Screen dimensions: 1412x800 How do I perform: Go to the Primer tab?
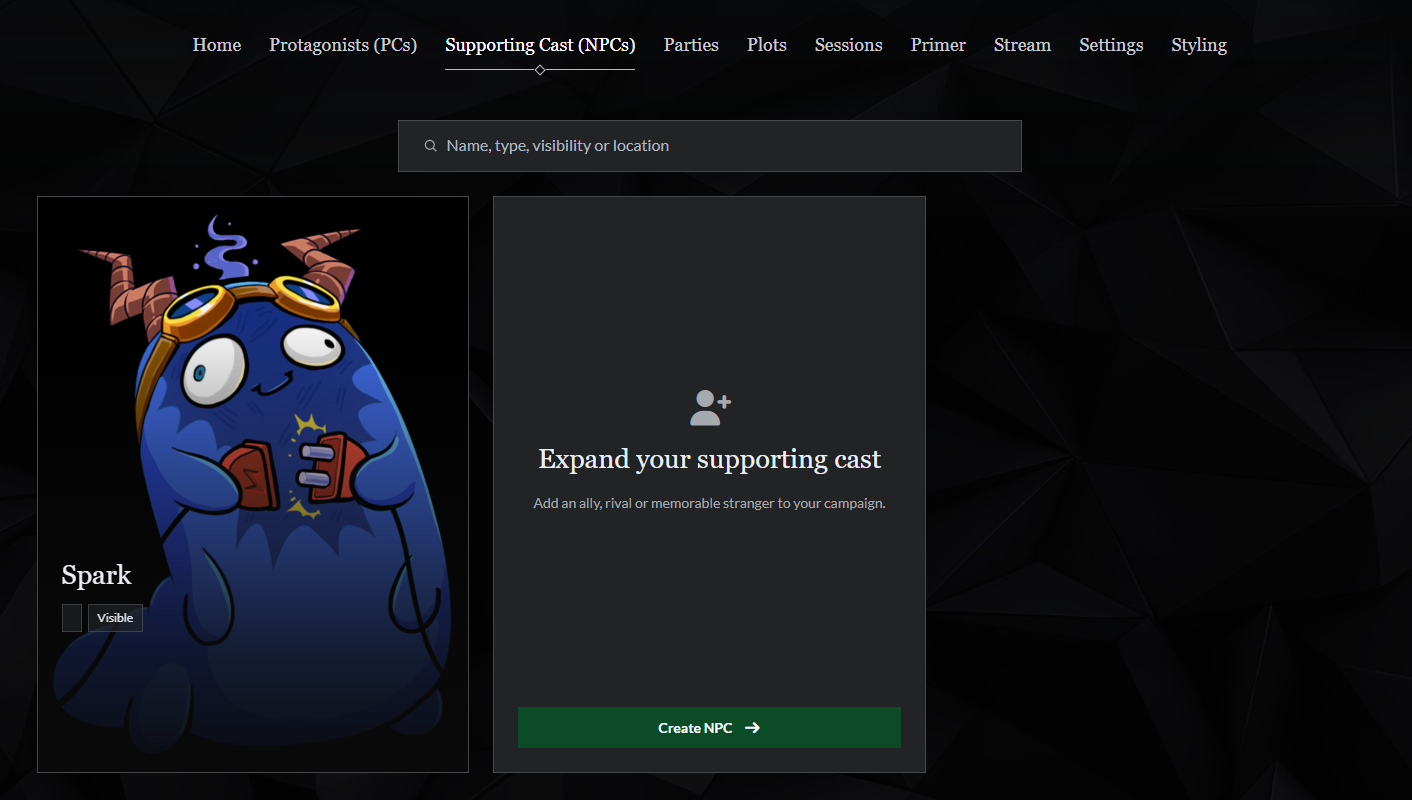(x=938, y=45)
